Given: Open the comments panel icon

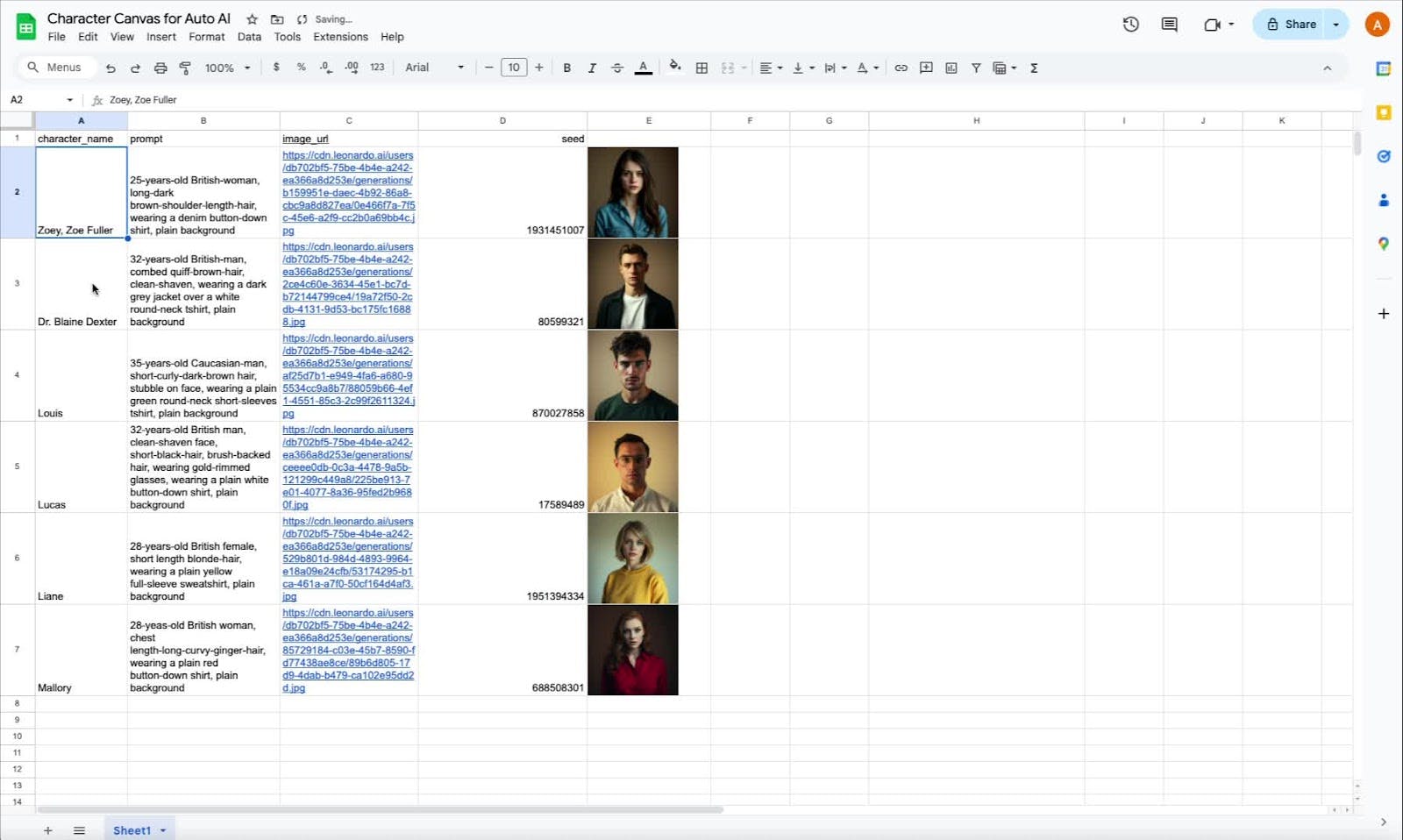Looking at the screenshot, I should coord(1169,25).
